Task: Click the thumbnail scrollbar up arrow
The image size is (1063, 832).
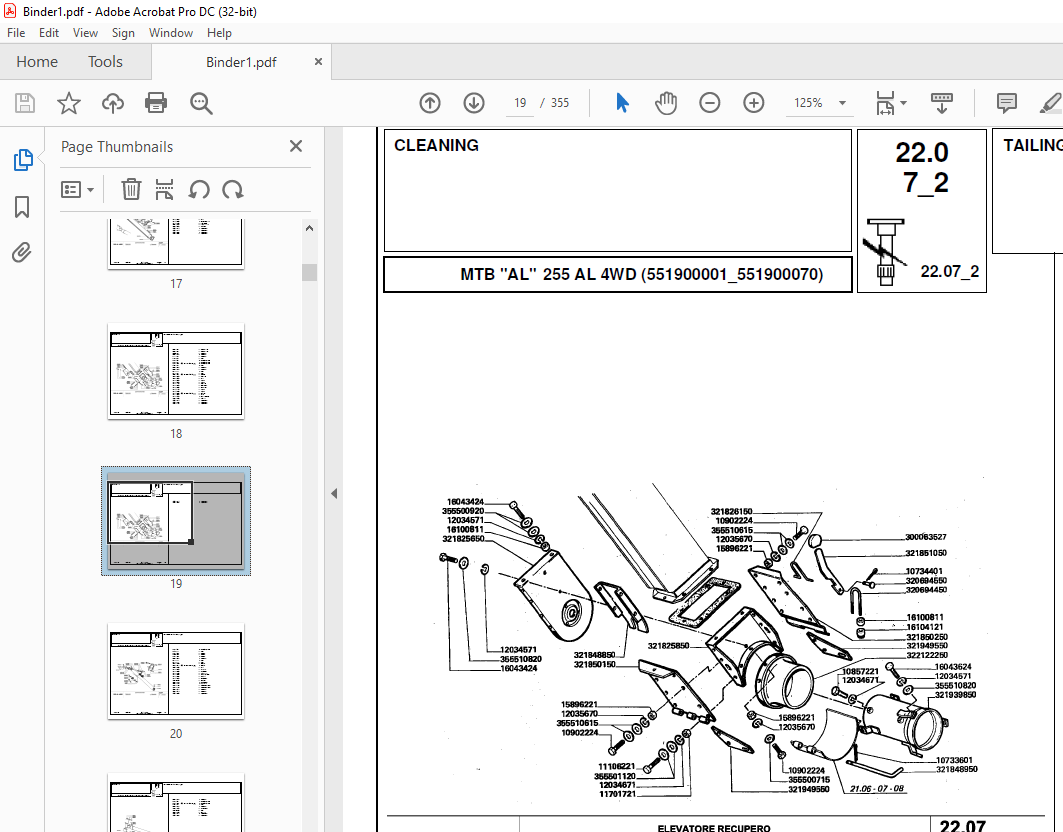Action: [309, 229]
